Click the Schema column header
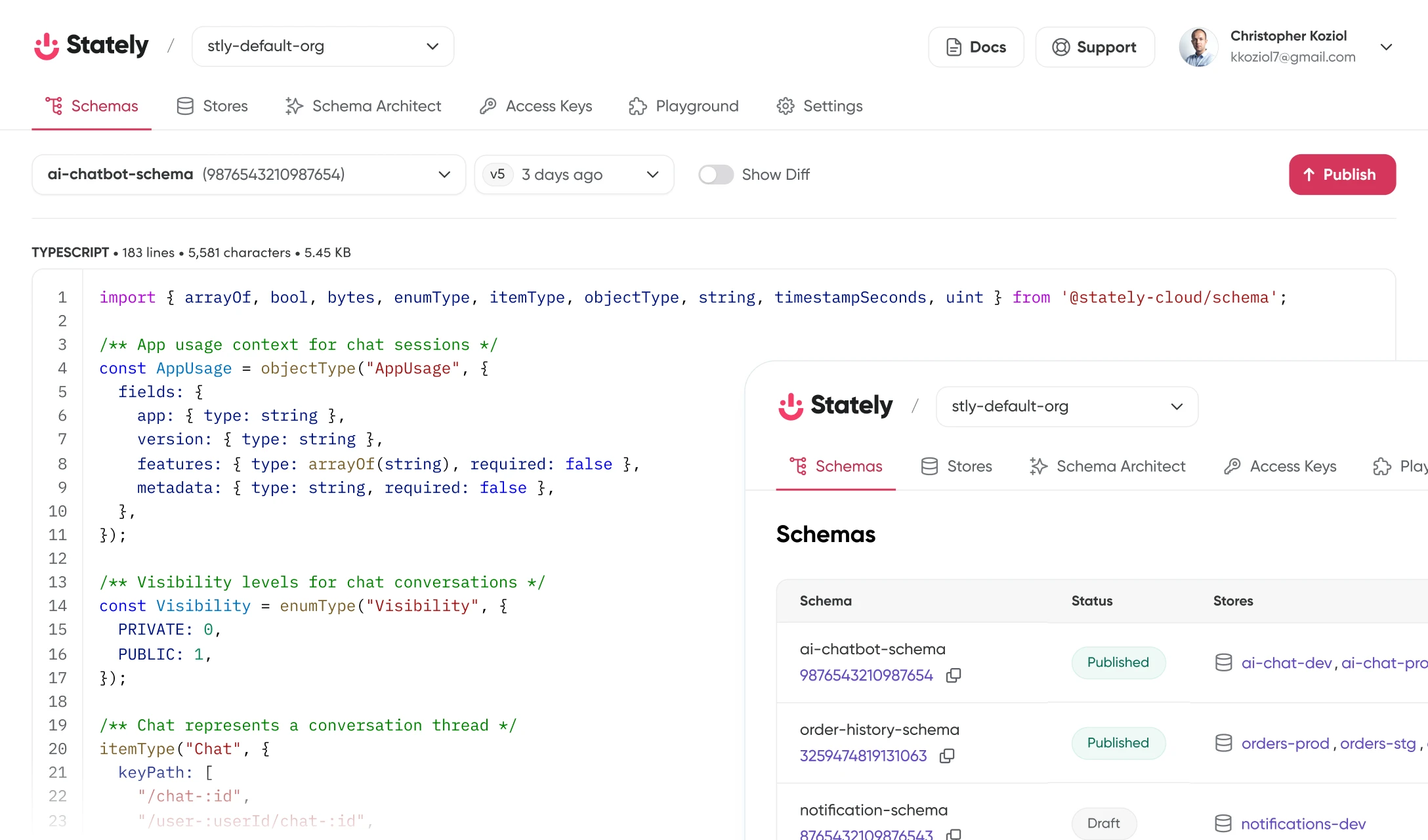This screenshot has width=1428, height=840. coord(826,601)
